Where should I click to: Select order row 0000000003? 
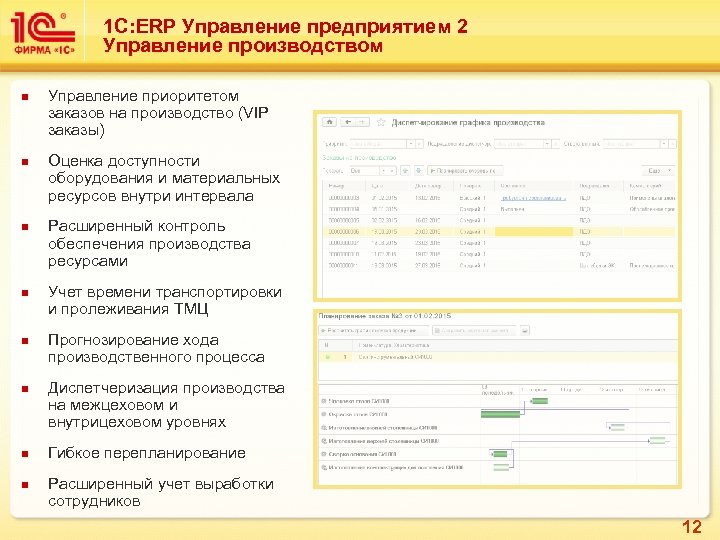click(x=500, y=198)
